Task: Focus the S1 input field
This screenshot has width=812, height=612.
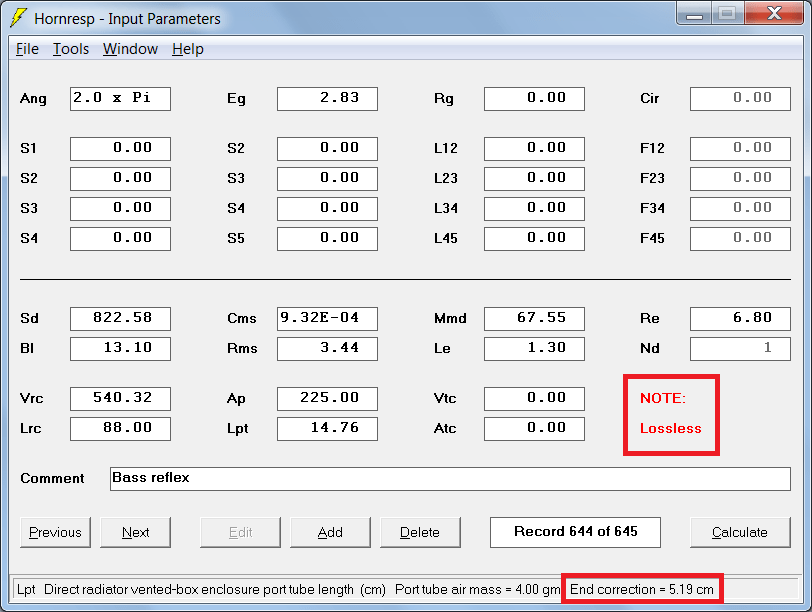Action: pos(120,149)
